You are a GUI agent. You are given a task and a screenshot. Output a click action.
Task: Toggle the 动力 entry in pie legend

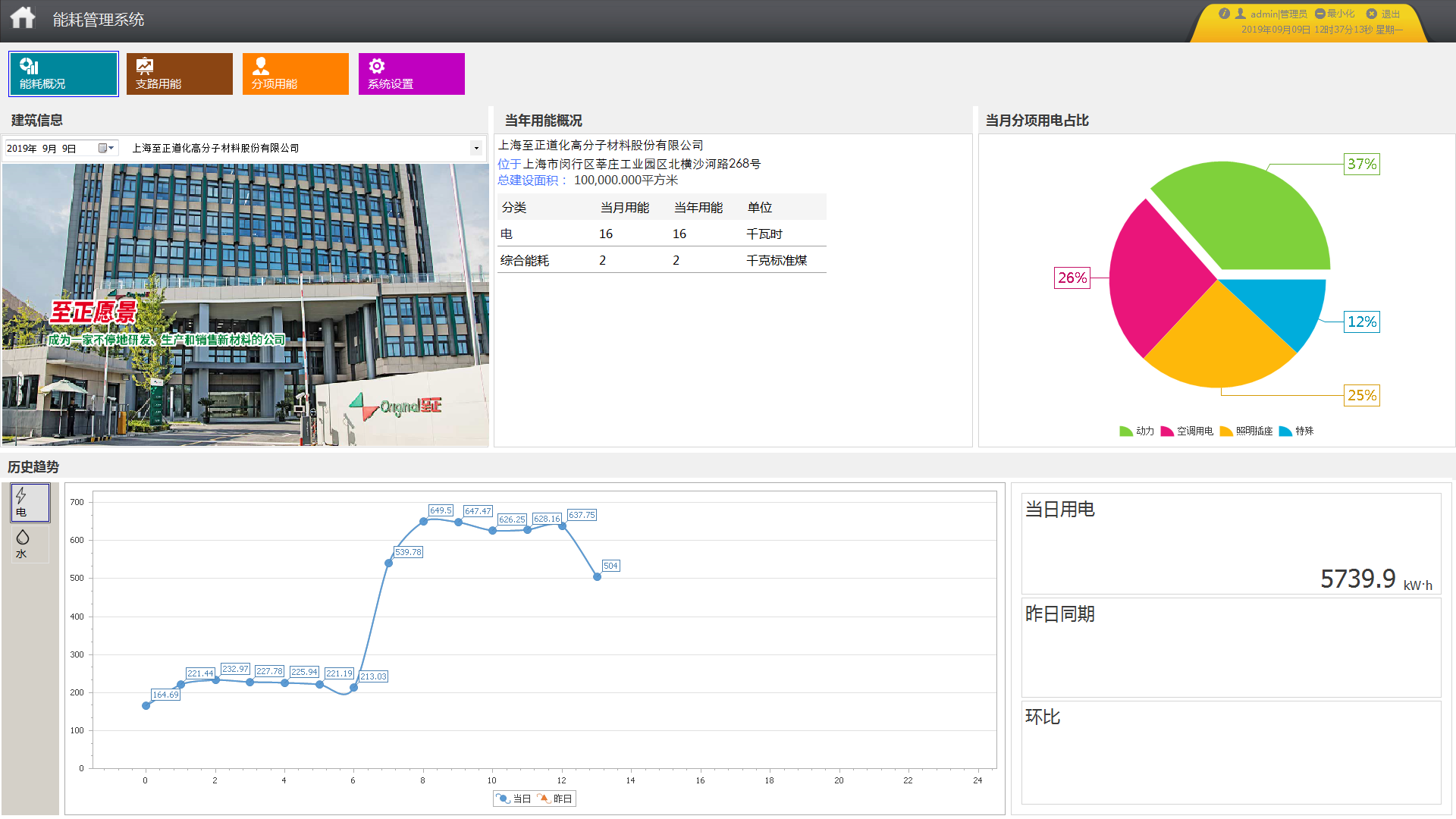click(x=1137, y=431)
